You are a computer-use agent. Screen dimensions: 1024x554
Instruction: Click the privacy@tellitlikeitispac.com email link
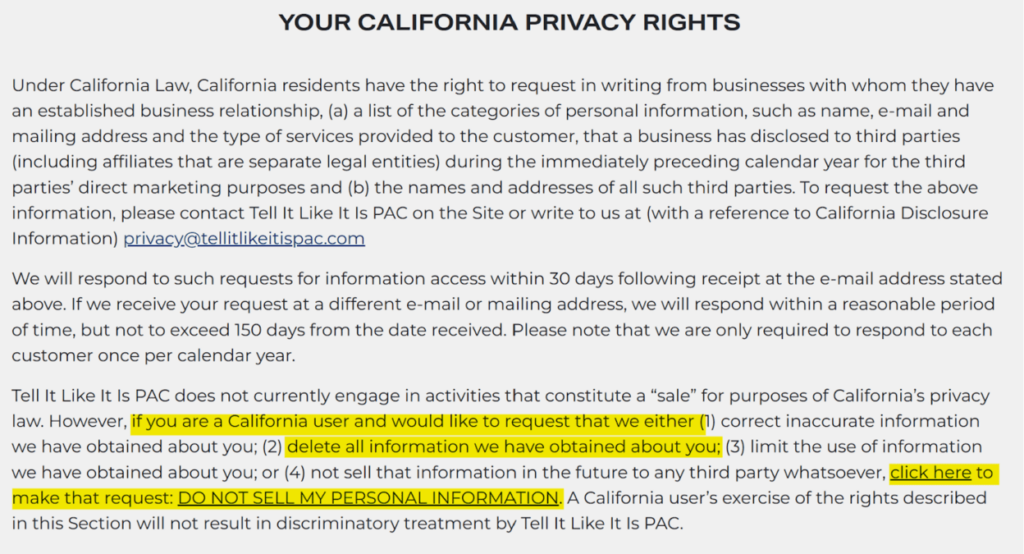pos(244,239)
